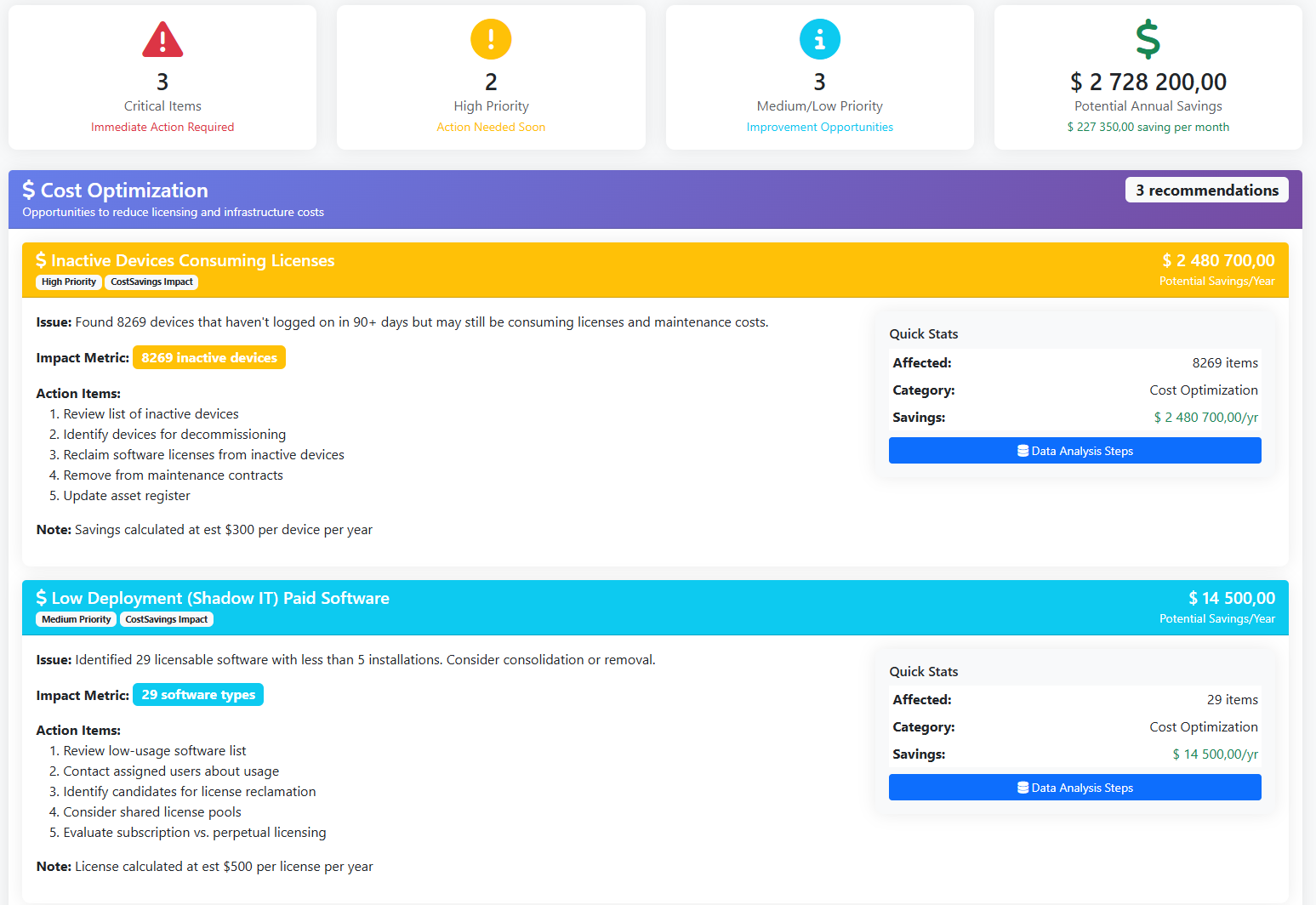The image size is (1316, 905).
Task: Click Low Deployment (Shadow IT) Paid Software title
Action: (x=220, y=598)
